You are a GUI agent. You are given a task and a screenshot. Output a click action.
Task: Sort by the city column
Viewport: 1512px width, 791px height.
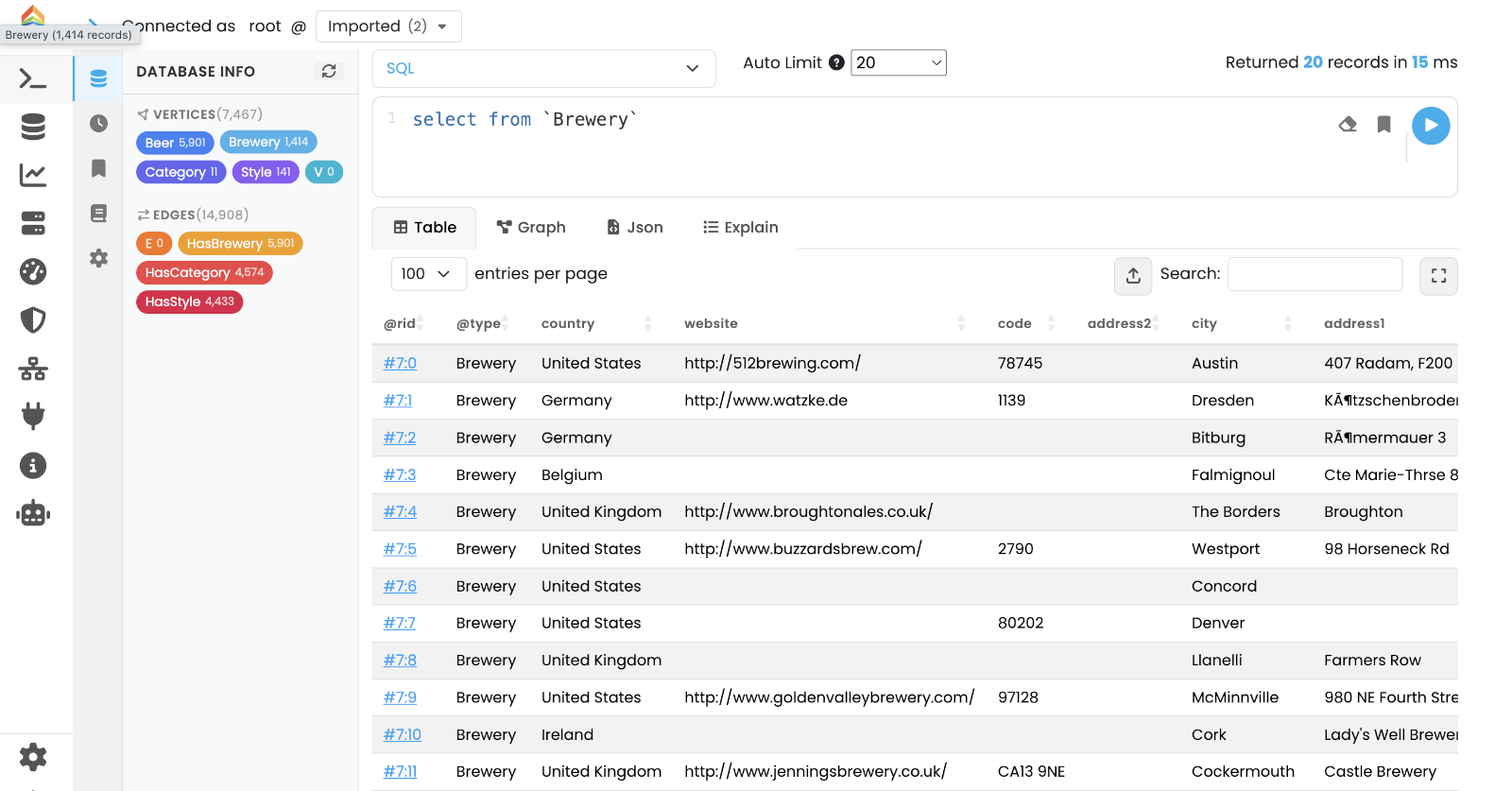pyautogui.click(x=1241, y=323)
